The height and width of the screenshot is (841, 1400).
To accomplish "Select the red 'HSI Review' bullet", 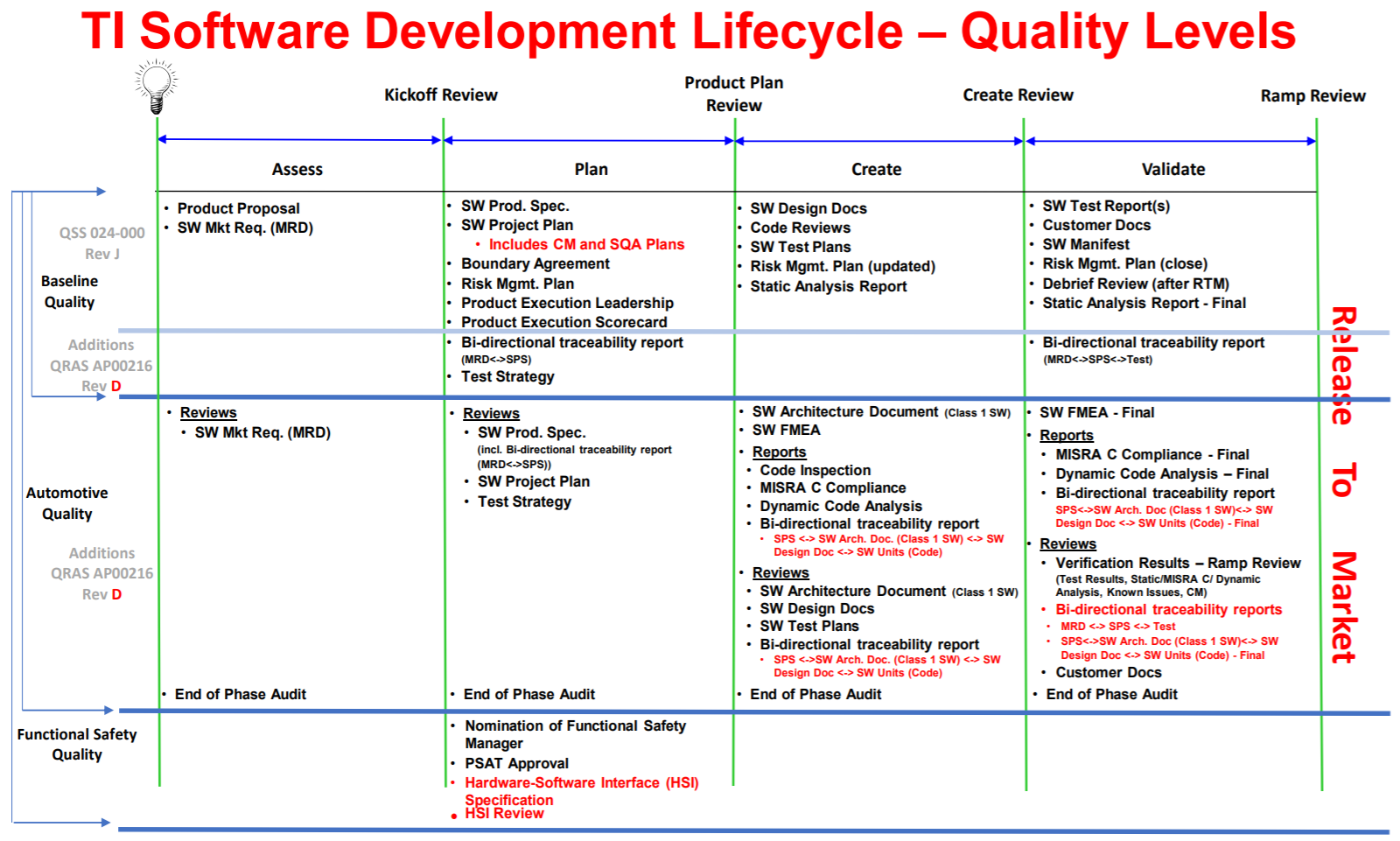I will click(x=504, y=813).
